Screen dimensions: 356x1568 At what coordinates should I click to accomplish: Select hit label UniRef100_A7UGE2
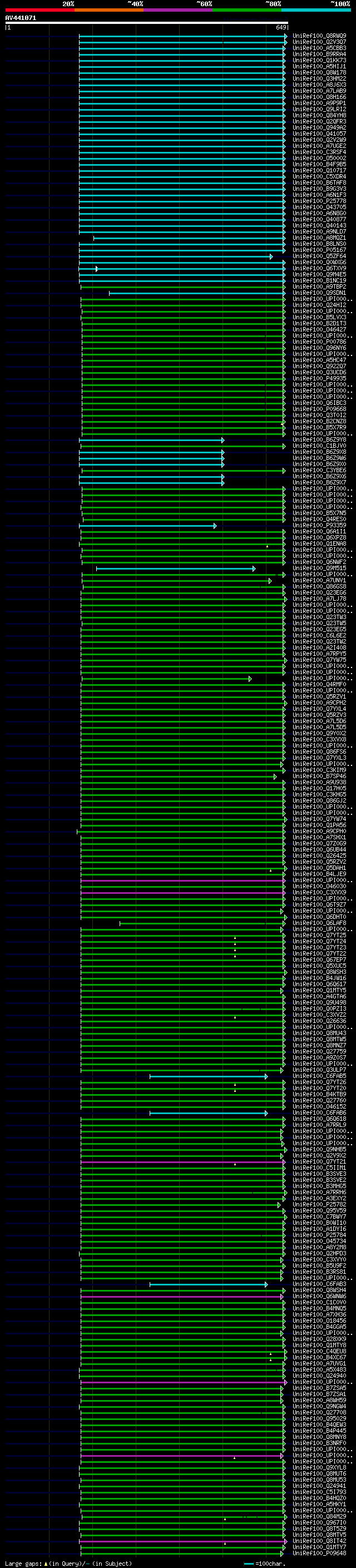pos(319,146)
